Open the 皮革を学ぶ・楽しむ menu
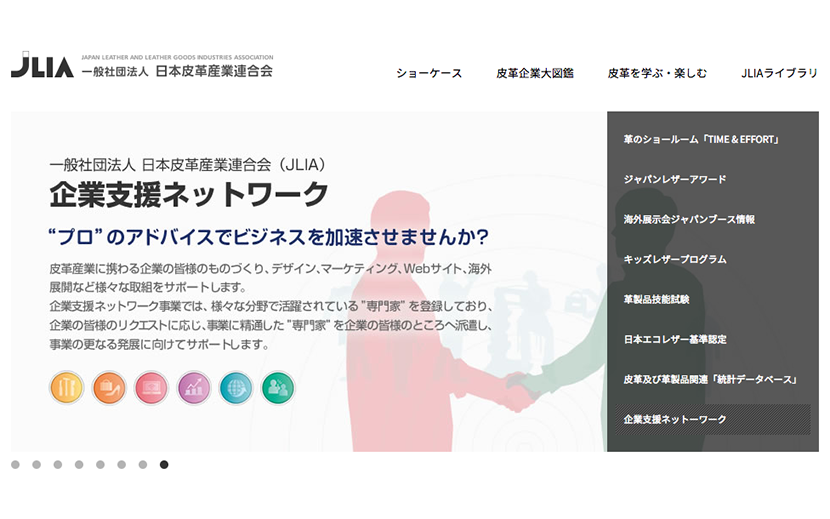830x519 pixels. tap(657, 73)
